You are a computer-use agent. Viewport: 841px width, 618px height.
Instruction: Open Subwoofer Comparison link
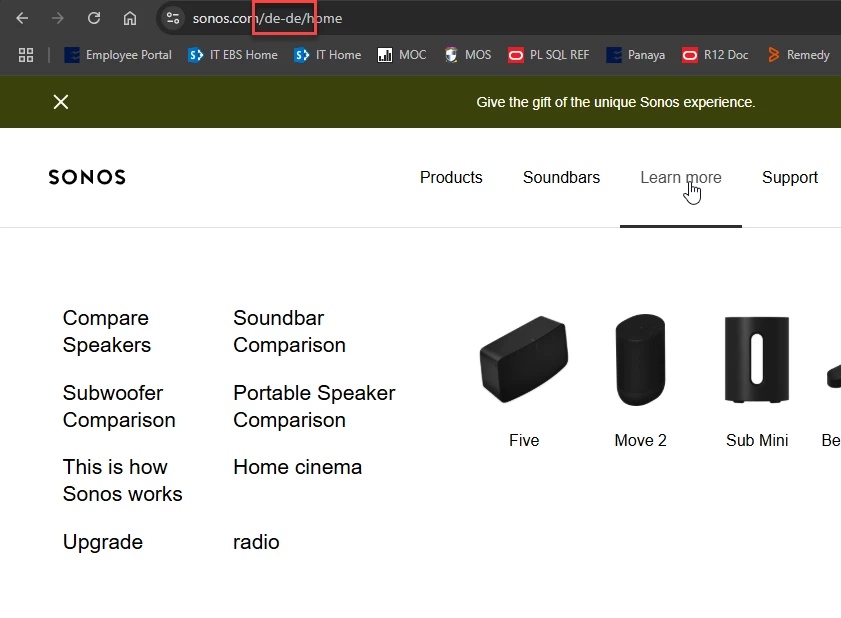point(119,407)
